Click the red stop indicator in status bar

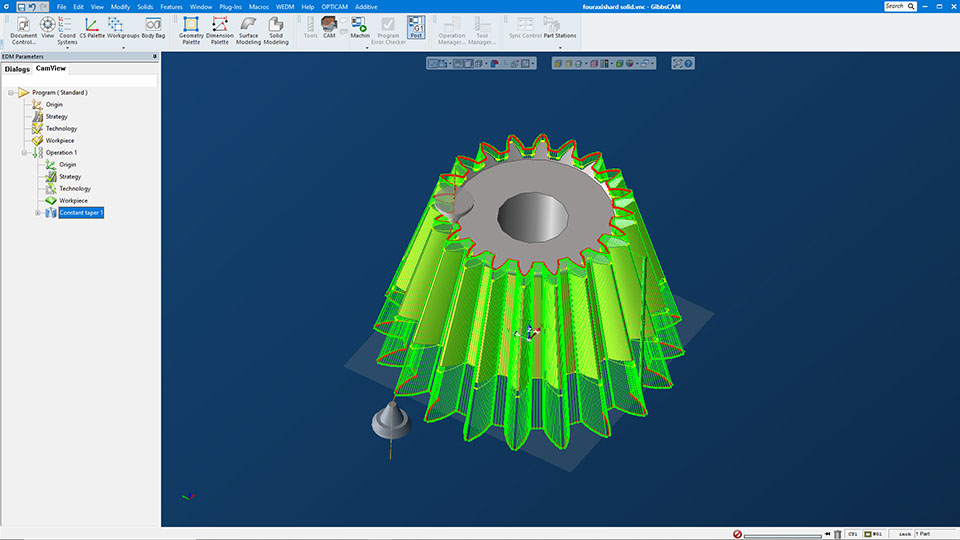737,534
